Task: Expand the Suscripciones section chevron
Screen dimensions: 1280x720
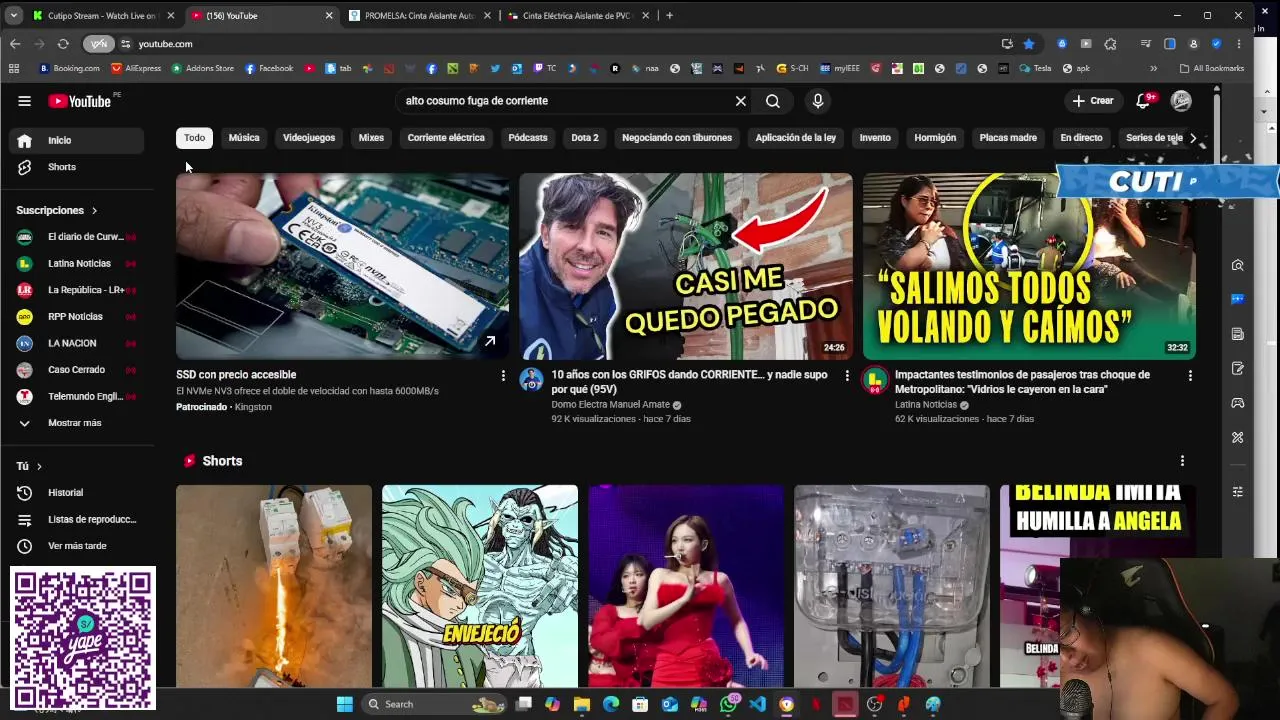Action: pyautogui.click(x=94, y=211)
